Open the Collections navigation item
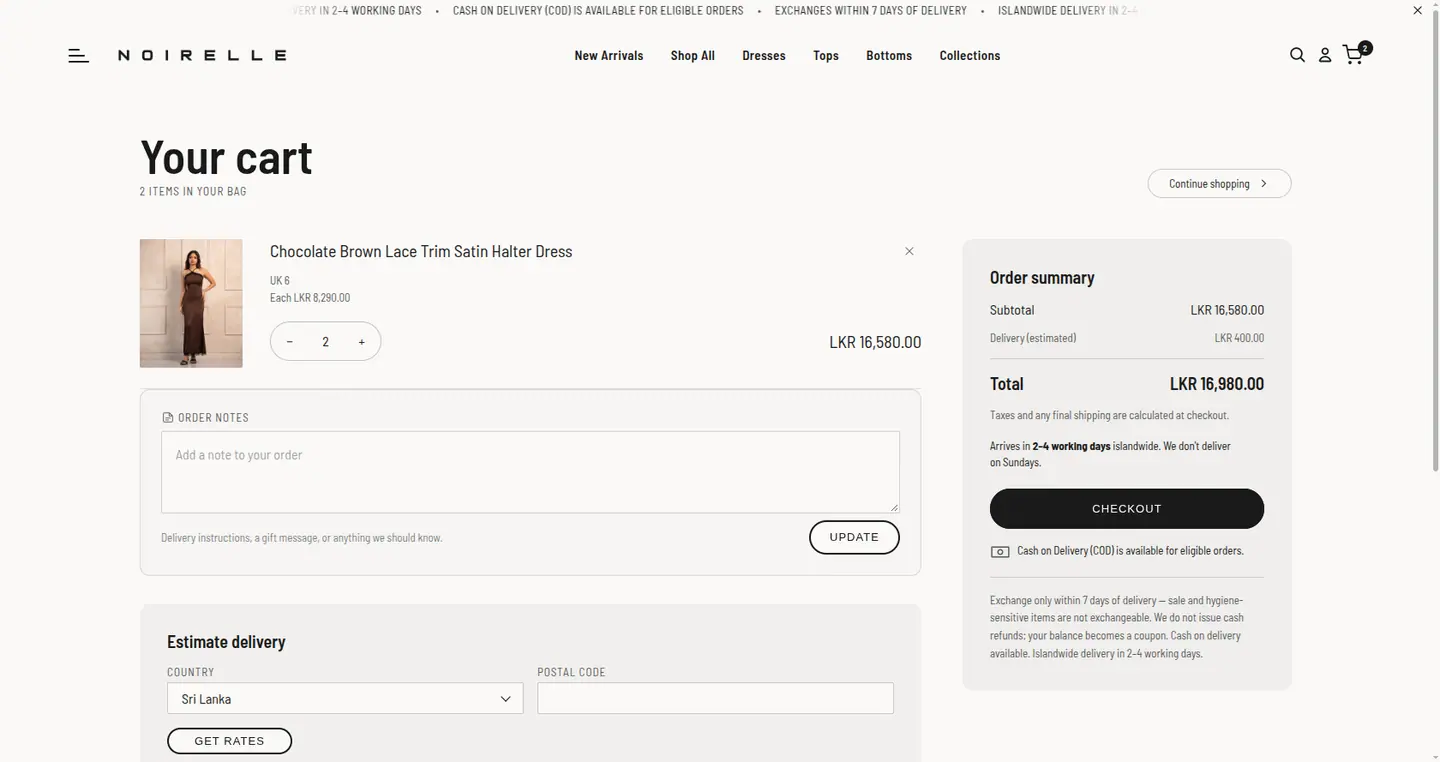Image resolution: width=1440 pixels, height=762 pixels. pyautogui.click(x=970, y=56)
